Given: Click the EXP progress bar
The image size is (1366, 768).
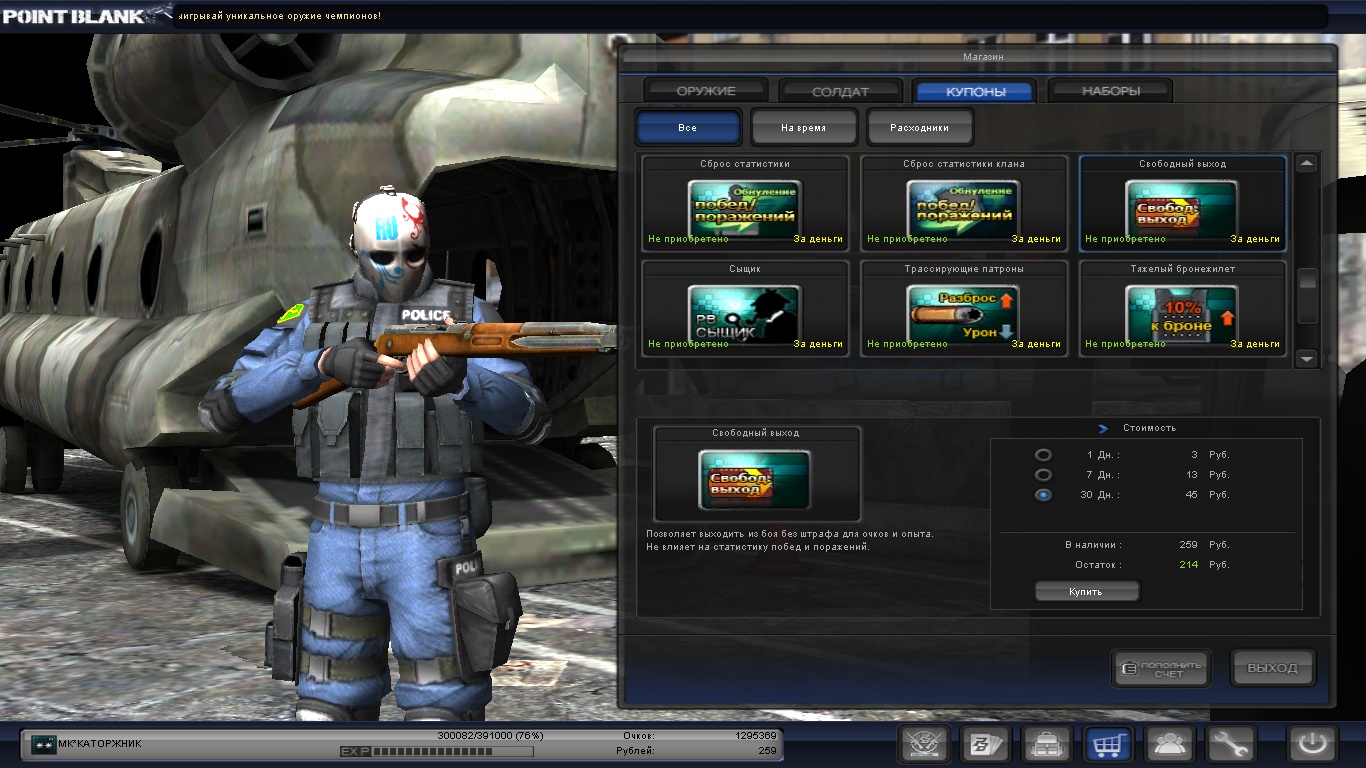Looking at the screenshot, I should click(x=437, y=751).
